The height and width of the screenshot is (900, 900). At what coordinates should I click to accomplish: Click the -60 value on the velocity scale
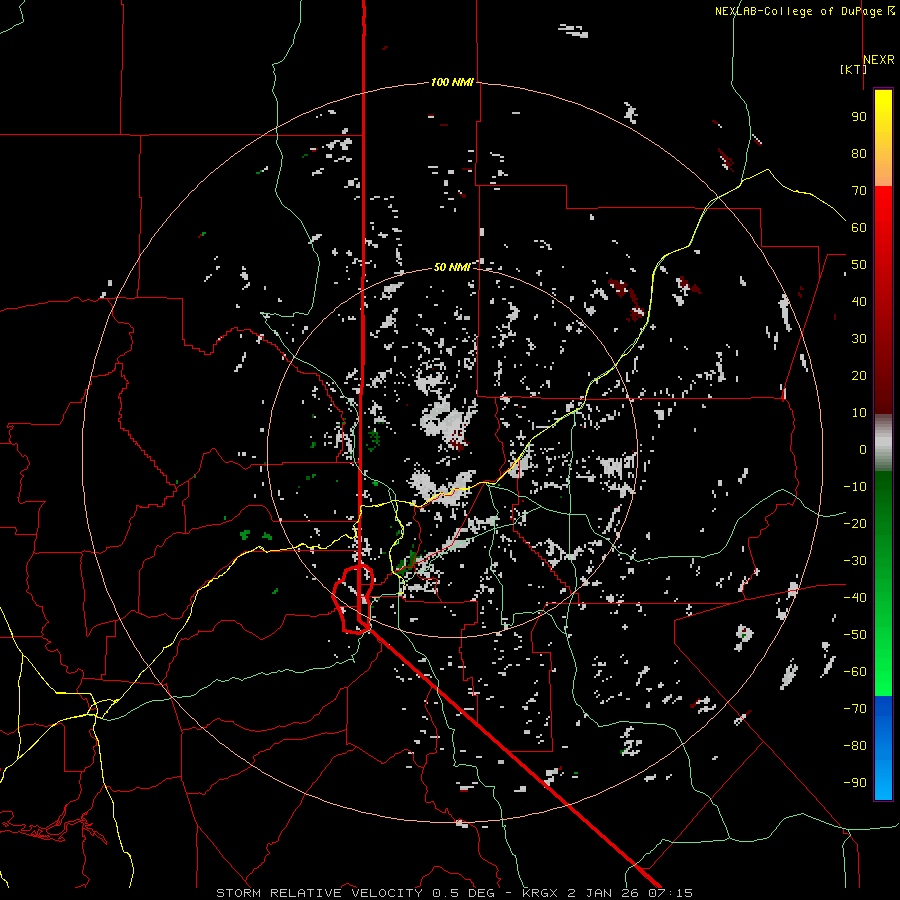855,672
